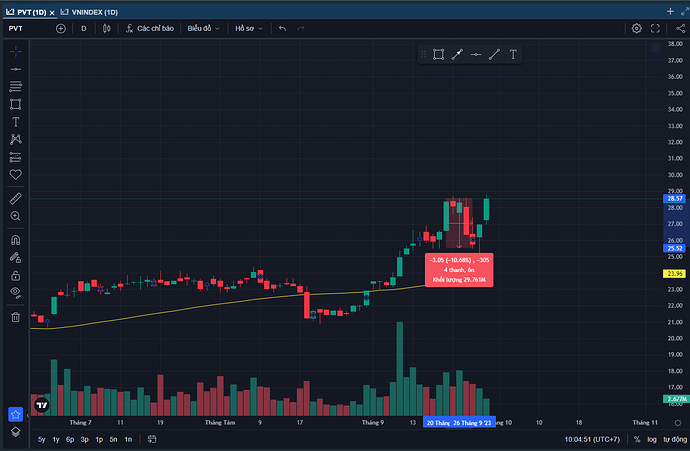Lock all drawing tools

(x=15, y=275)
